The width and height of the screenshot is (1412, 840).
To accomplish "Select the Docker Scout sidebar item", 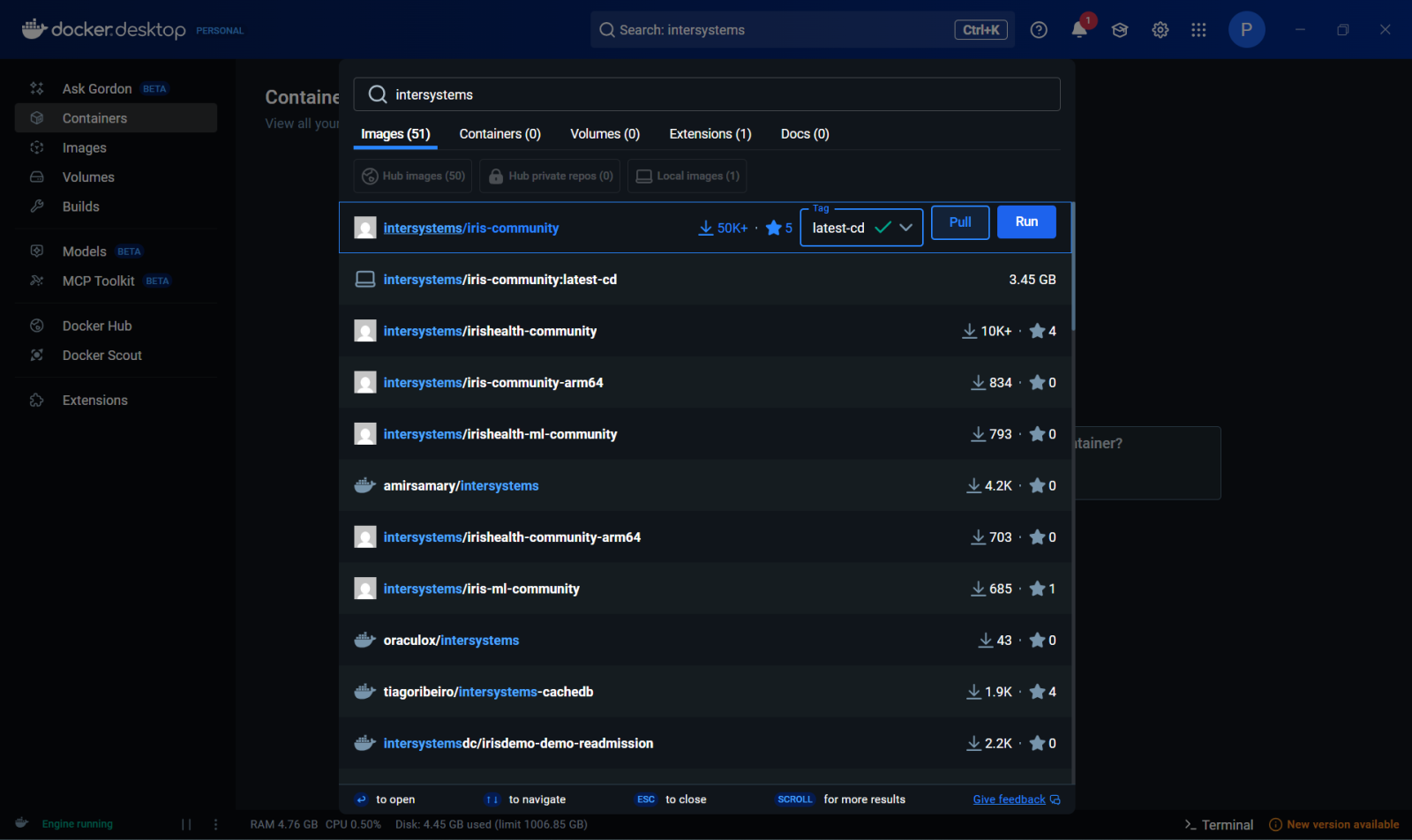I will [x=101, y=356].
